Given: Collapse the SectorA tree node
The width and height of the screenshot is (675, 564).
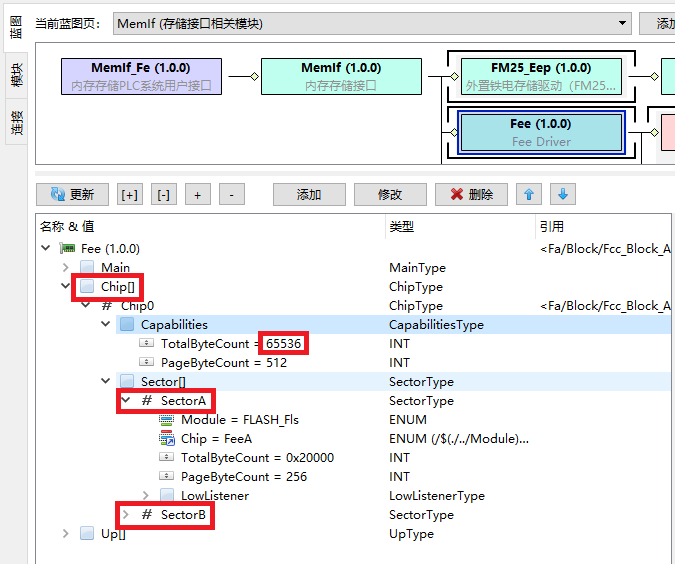Looking at the screenshot, I should (126, 401).
